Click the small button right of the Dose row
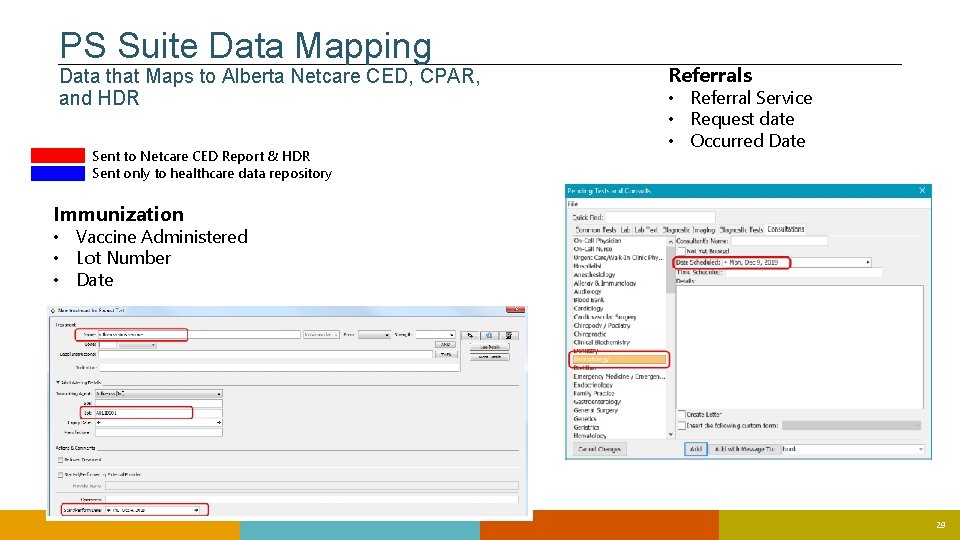This screenshot has width=960, height=540. coord(446,344)
